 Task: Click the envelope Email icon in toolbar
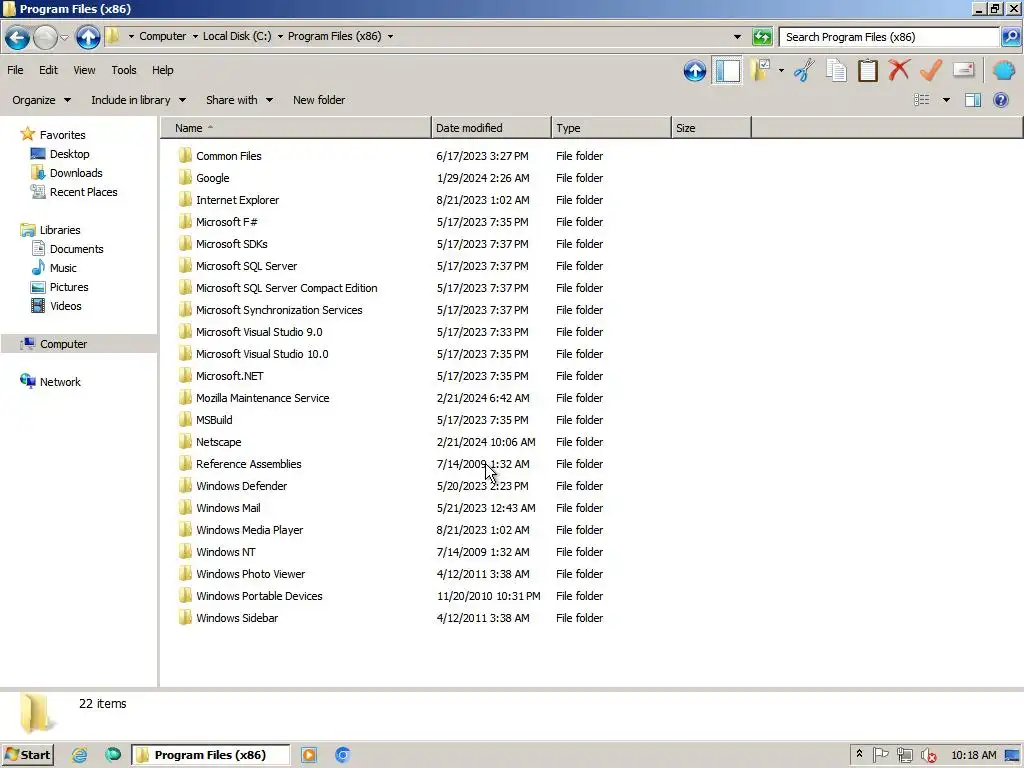tap(964, 69)
